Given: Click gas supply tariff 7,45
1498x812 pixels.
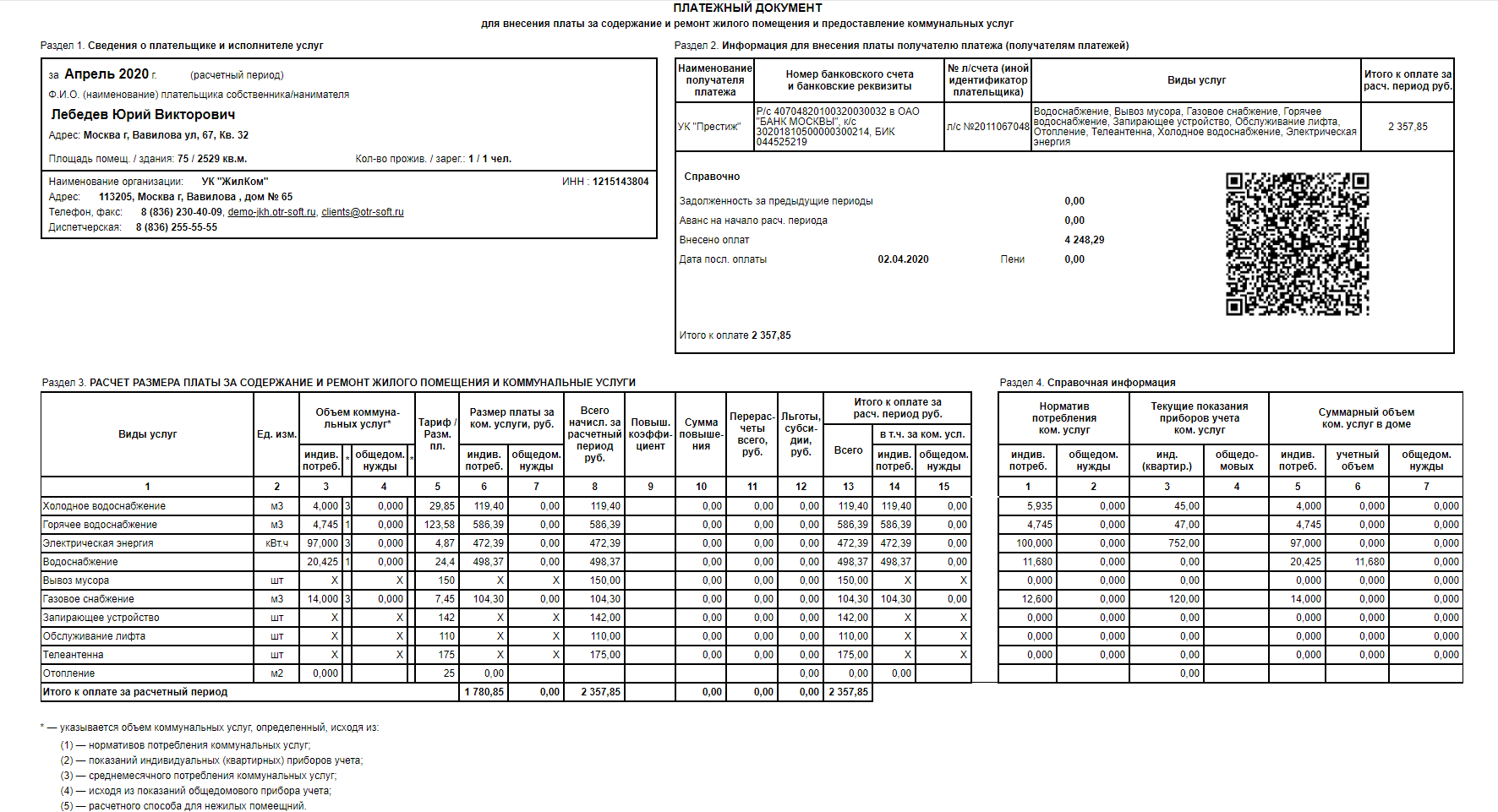Looking at the screenshot, I should [446, 599].
